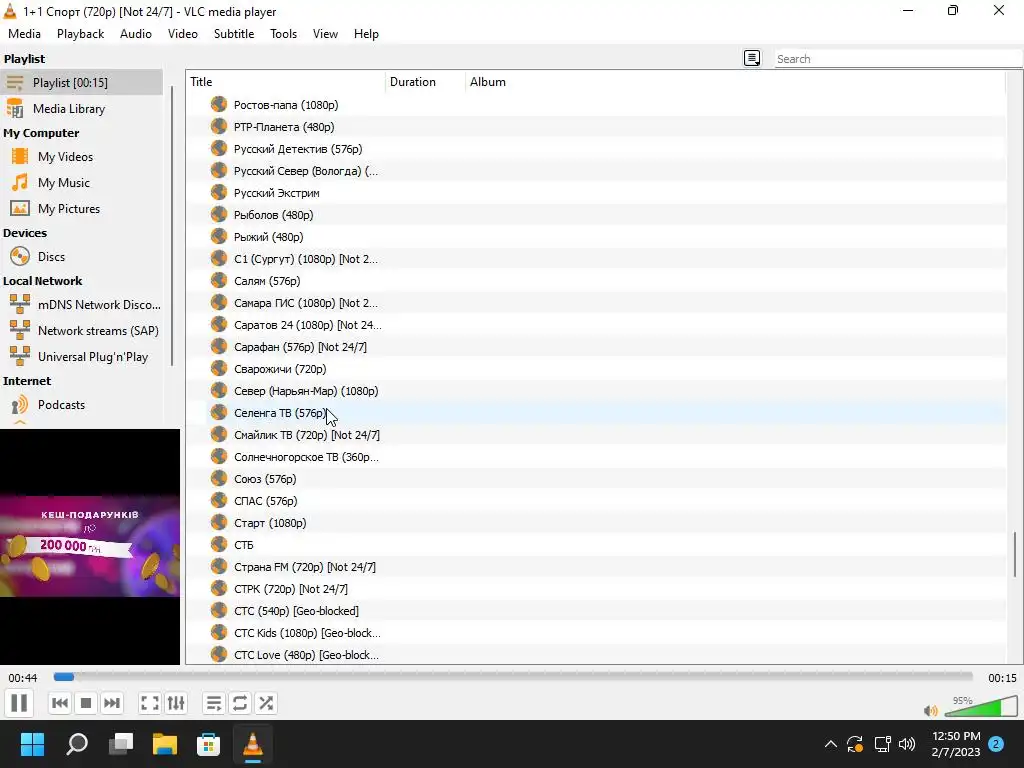Open Microsoft Store from taskbar
The height and width of the screenshot is (768, 1024).
(208, 743)
